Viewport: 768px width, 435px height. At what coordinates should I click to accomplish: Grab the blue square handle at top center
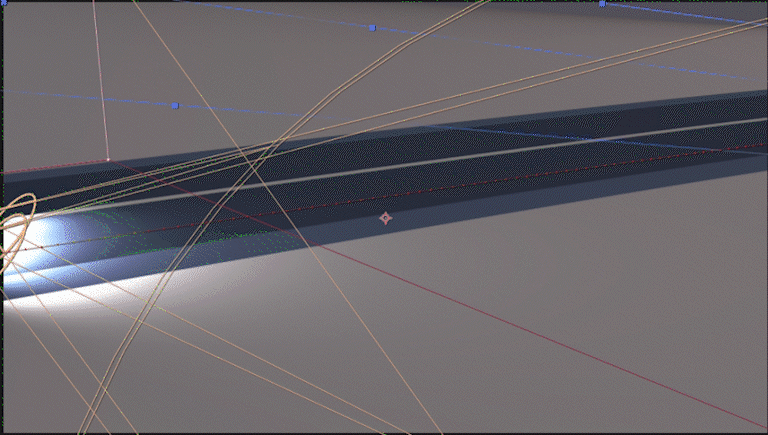coord(372,28)
